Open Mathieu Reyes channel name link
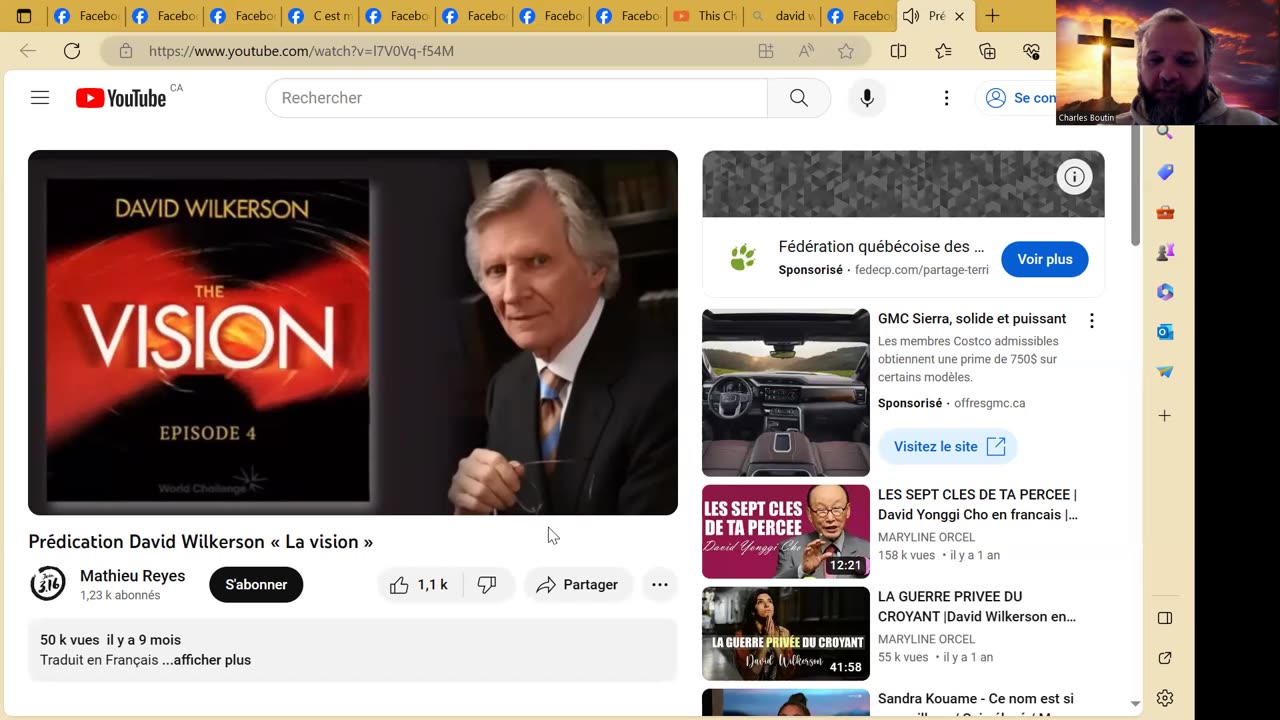The height and width of the screenshot is (720, 1280). coord(132,576)
